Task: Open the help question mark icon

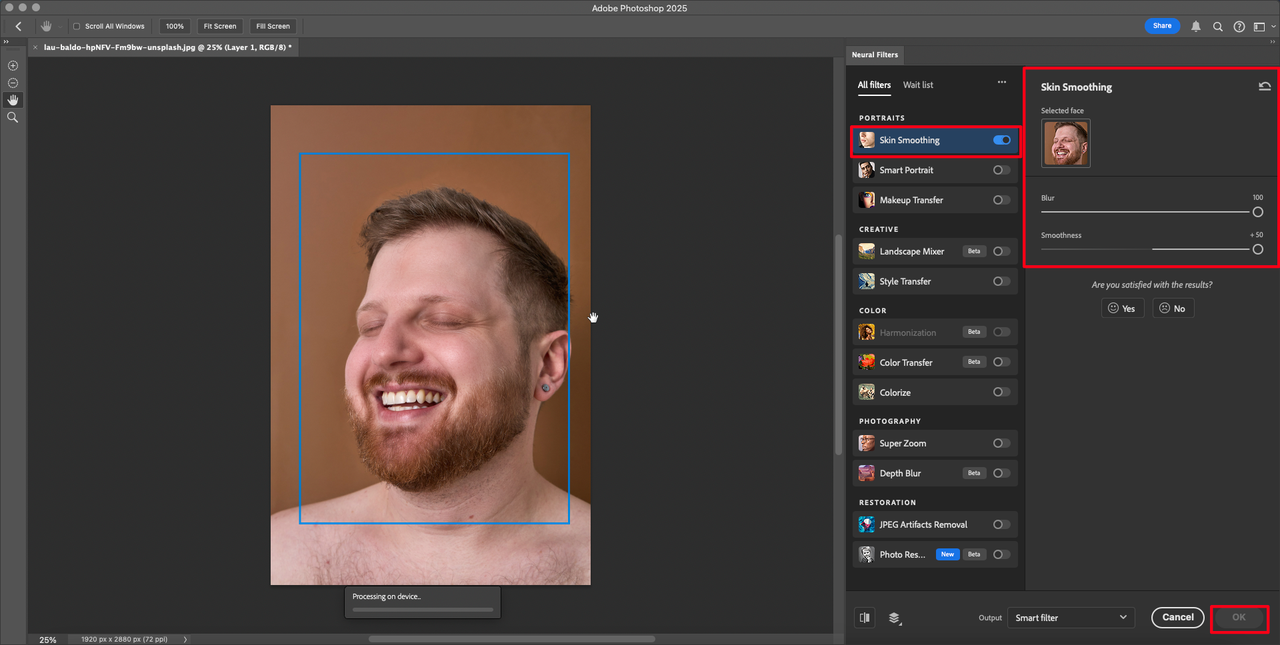Action: point(1239,27)
